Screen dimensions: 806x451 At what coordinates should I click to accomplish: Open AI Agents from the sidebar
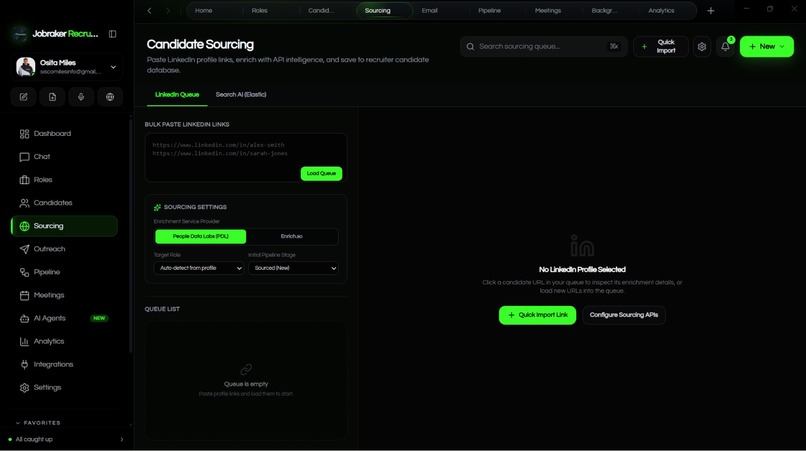(x=64, y=318)
